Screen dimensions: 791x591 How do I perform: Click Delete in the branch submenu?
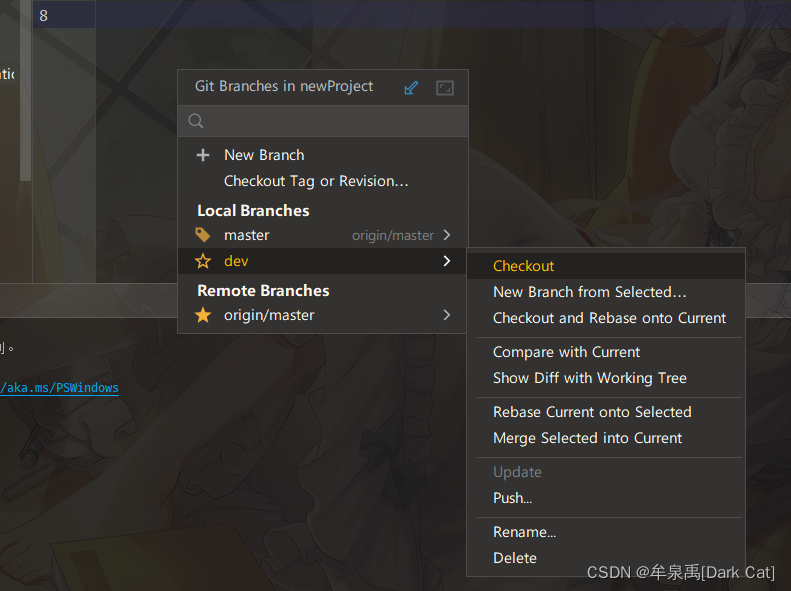click(x=606, y=558)
